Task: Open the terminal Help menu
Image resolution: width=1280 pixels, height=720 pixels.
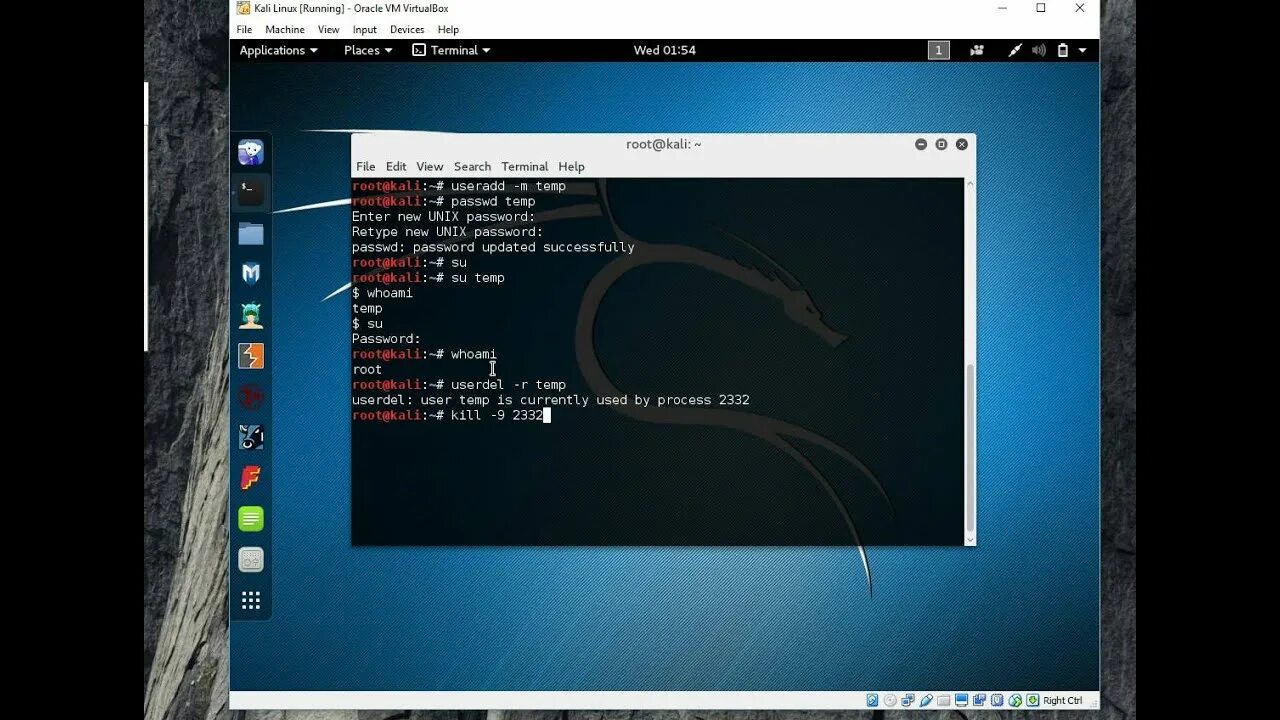Action: tap(571, 166)
